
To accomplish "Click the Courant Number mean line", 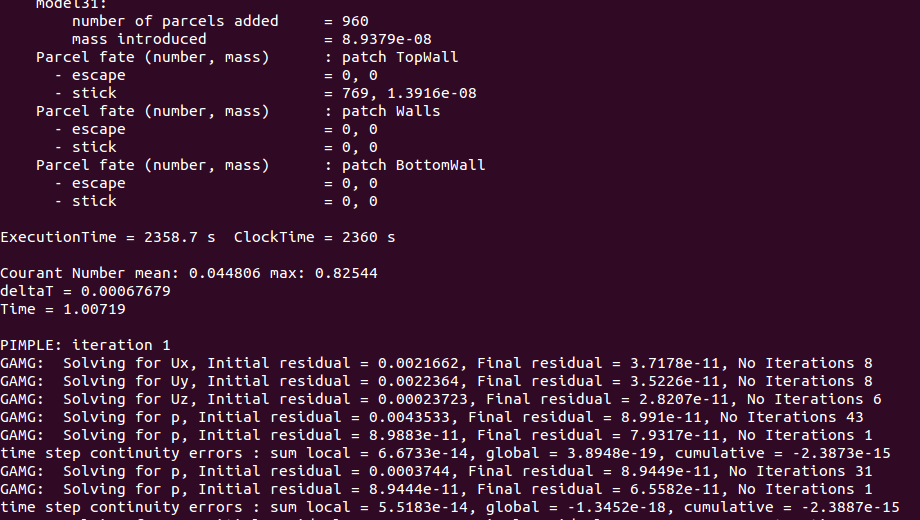I will [x=189, y=273].
